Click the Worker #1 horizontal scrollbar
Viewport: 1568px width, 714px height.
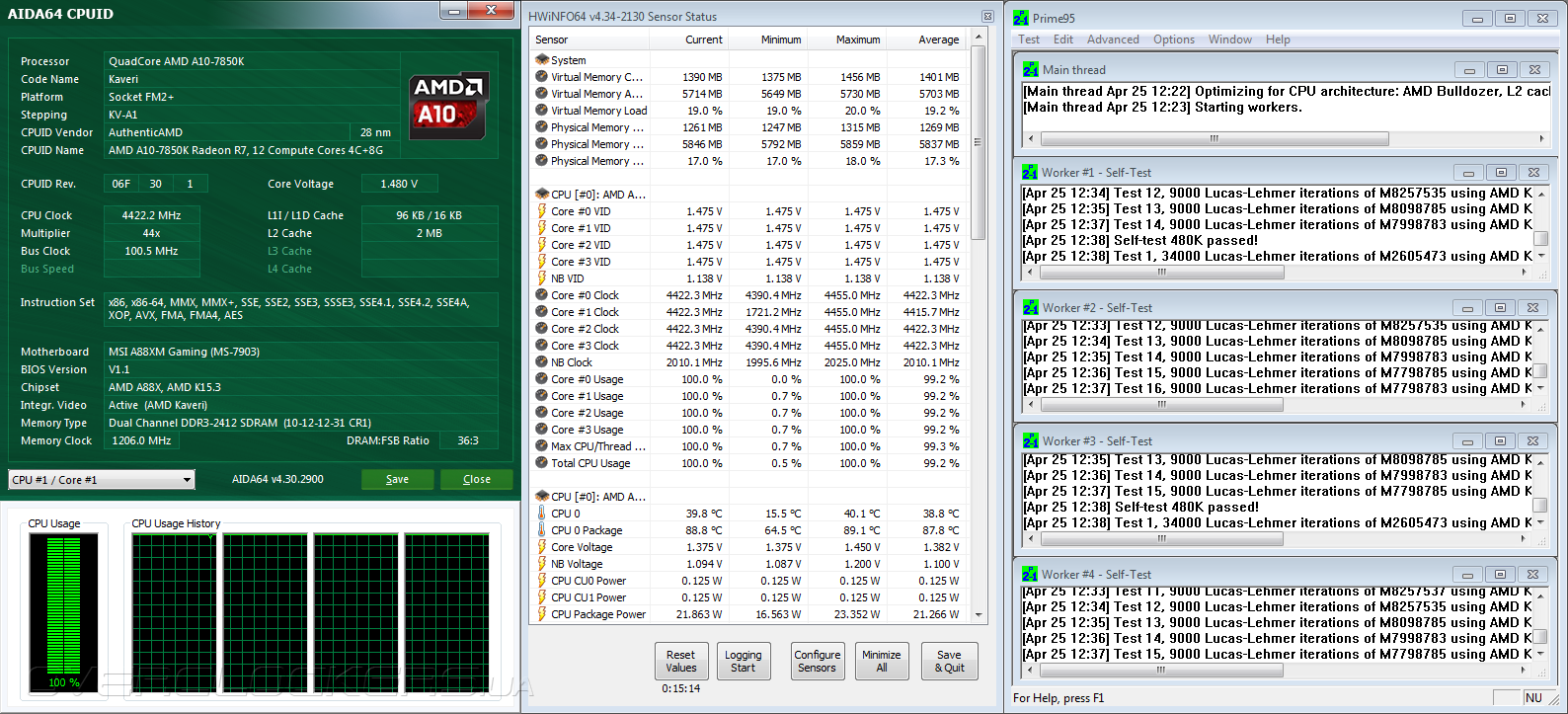[x=1278, y=272]
